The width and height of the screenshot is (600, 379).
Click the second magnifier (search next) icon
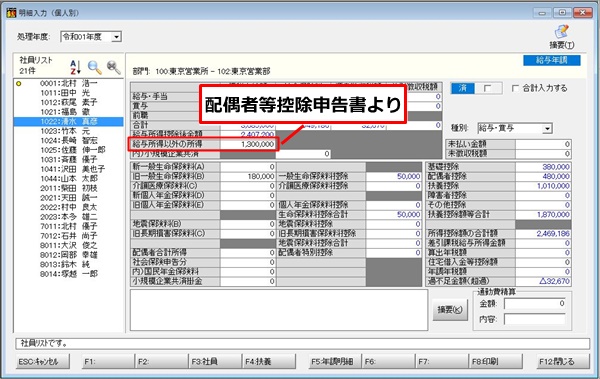(113, 67)
